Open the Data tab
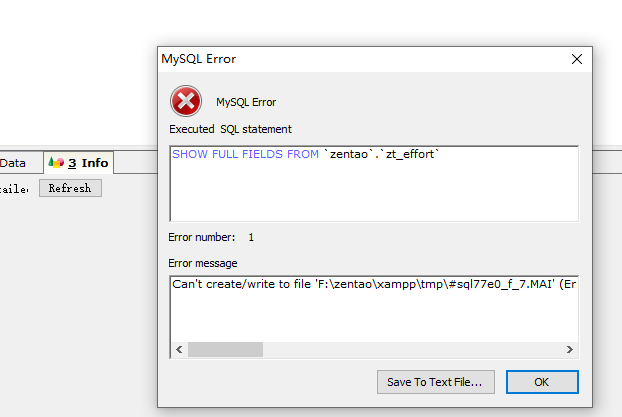Screen dimensions: 622x417 pyautogui.click(x=13, y=162)
